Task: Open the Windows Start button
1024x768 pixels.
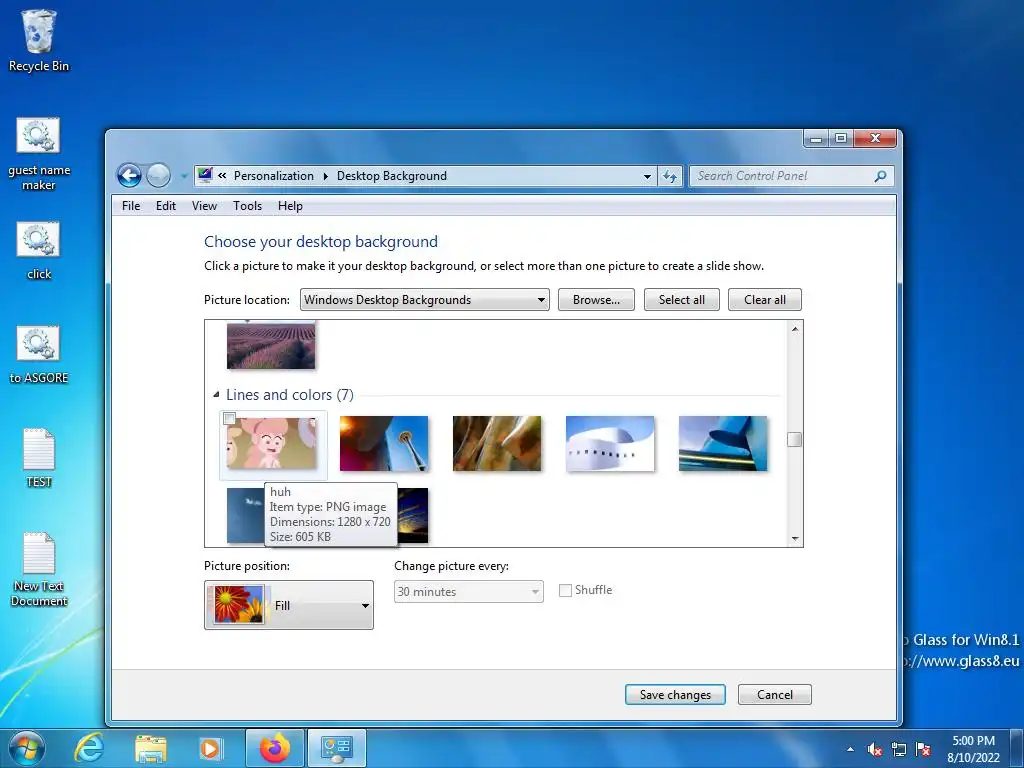Action: [x=27, y=748]
